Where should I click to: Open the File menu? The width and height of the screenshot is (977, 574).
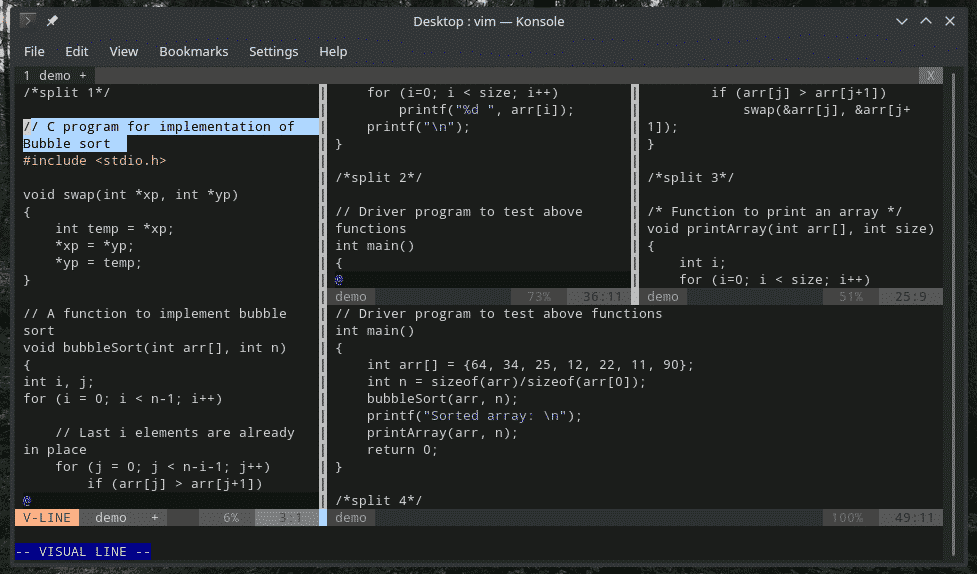(x=34, y=52)
